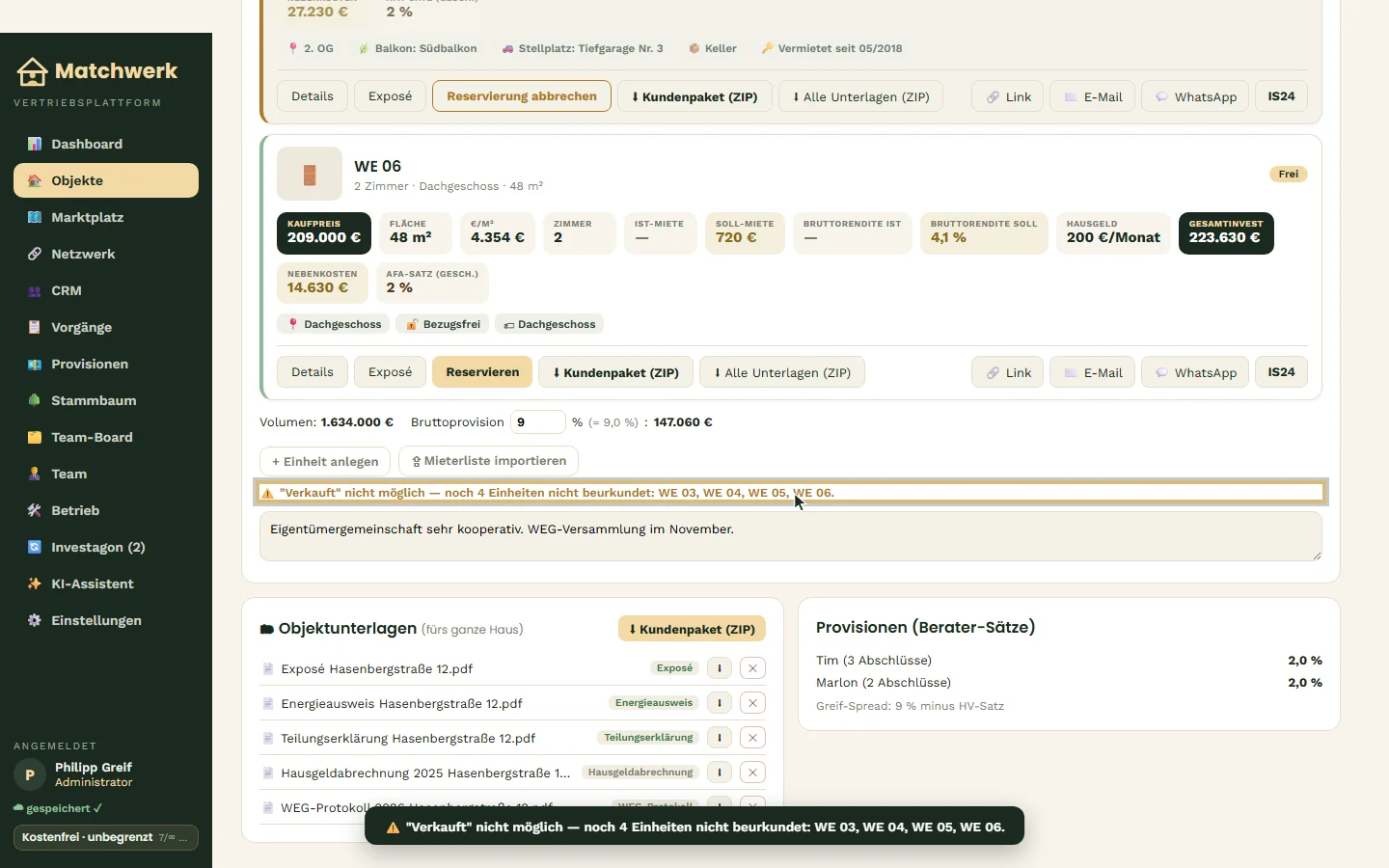The height and width of the screenshot is (868, 1389).
Task: Open the Marktplatz section
Action: click(x=106, y=217)
